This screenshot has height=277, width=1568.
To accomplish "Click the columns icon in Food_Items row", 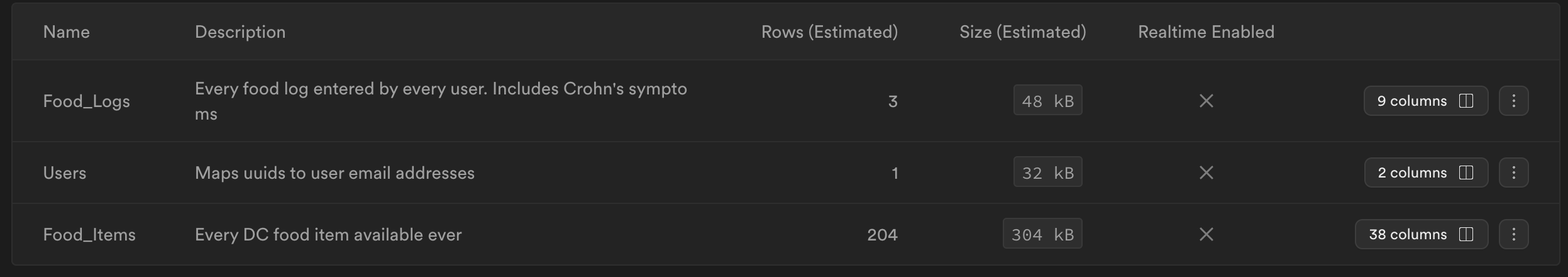I will tap(1466, 234).
